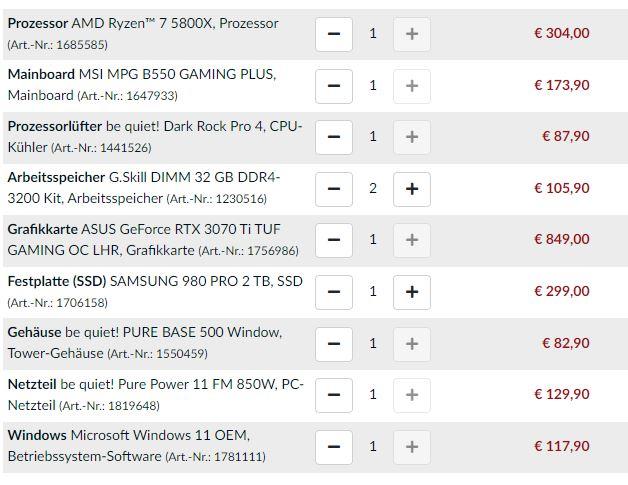Click minus for Pure Power 11 power supply
Image resolution: width=628 pixels, height=485 pixels.
[x=334, y=395]
